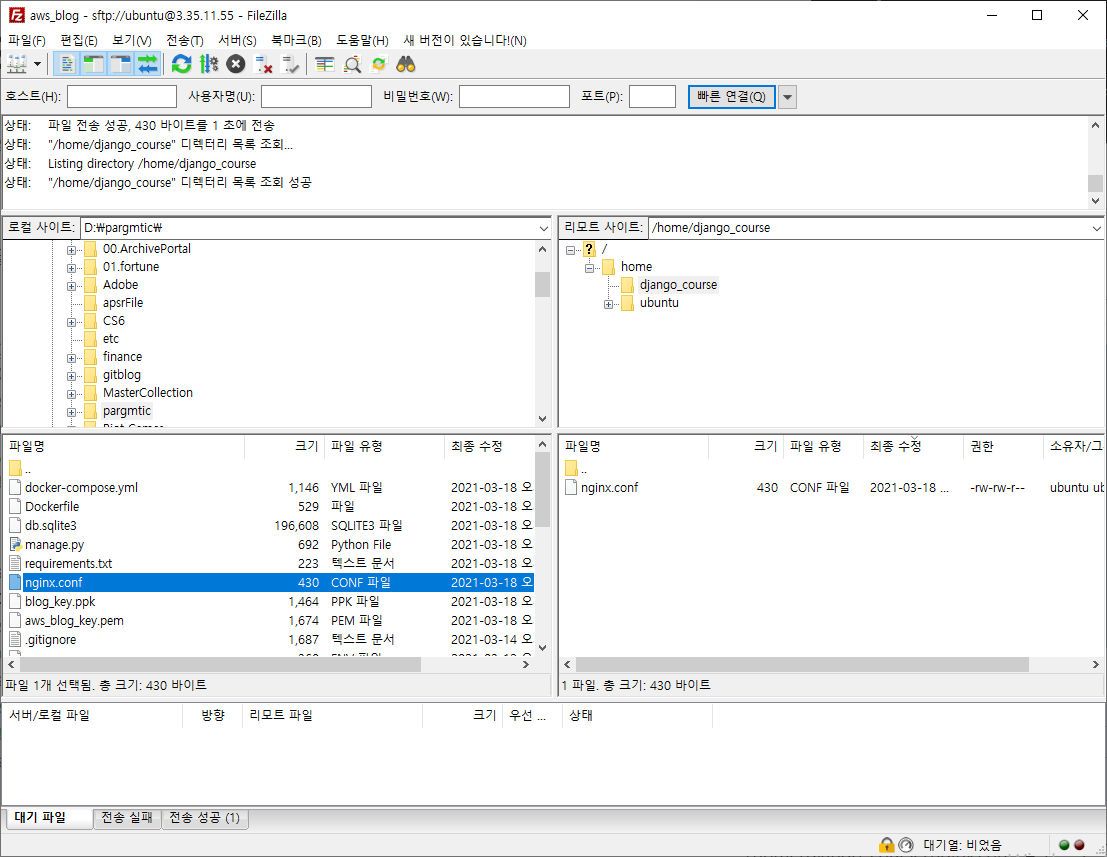Expand the gitblog local folder
Screen dimensions: 1107x857
72,376
